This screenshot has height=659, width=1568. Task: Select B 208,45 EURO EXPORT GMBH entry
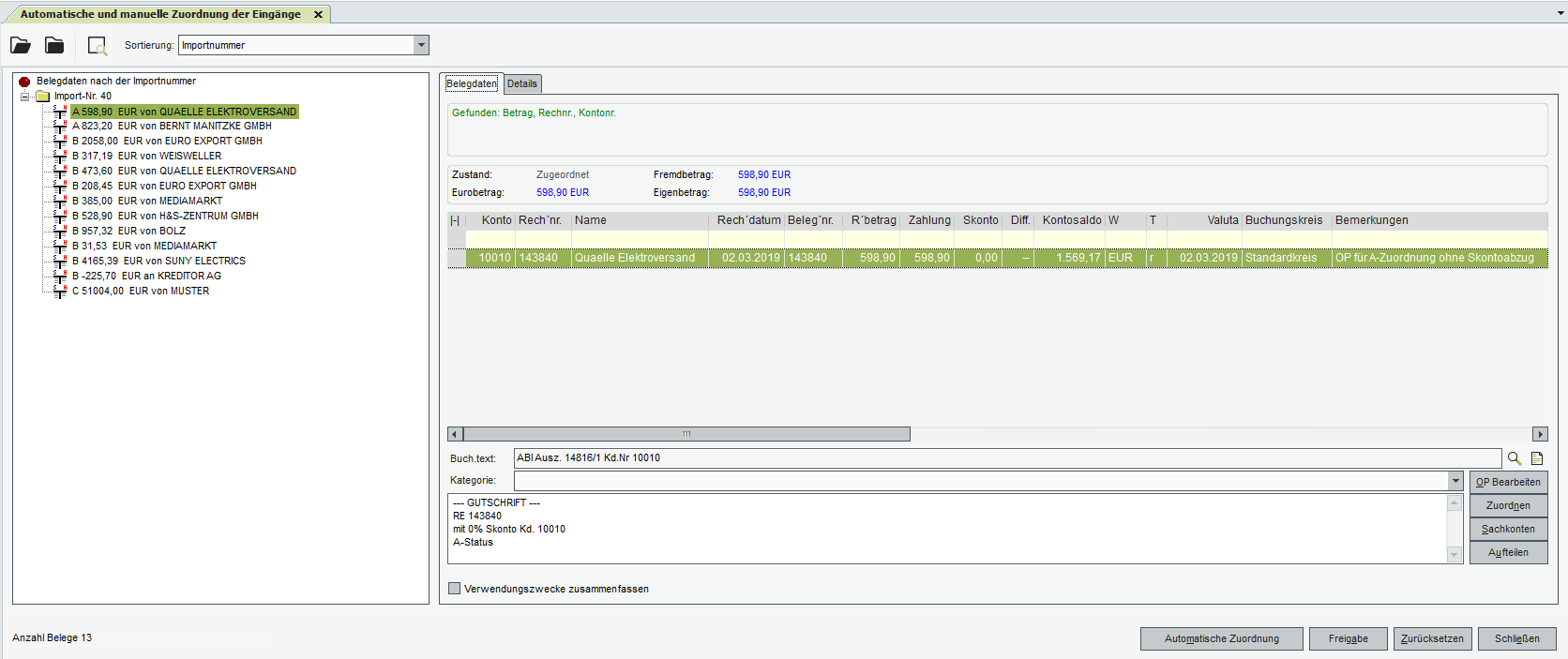point(164,187)
